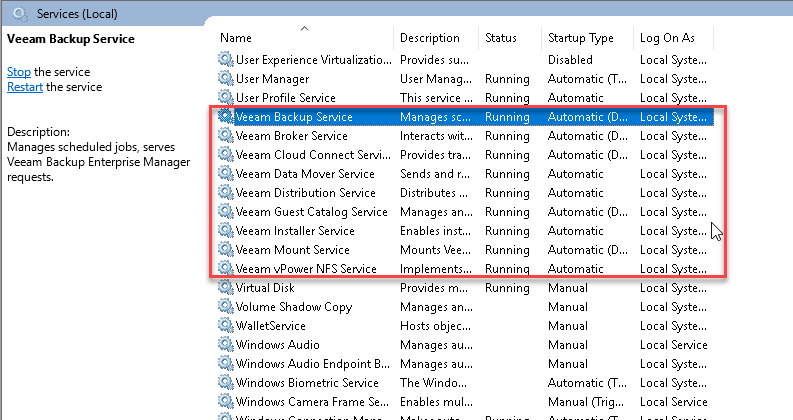The height and width of the screenshot is (420, 793).
Task: Click the Log On As column header
Action: point(665,38)
